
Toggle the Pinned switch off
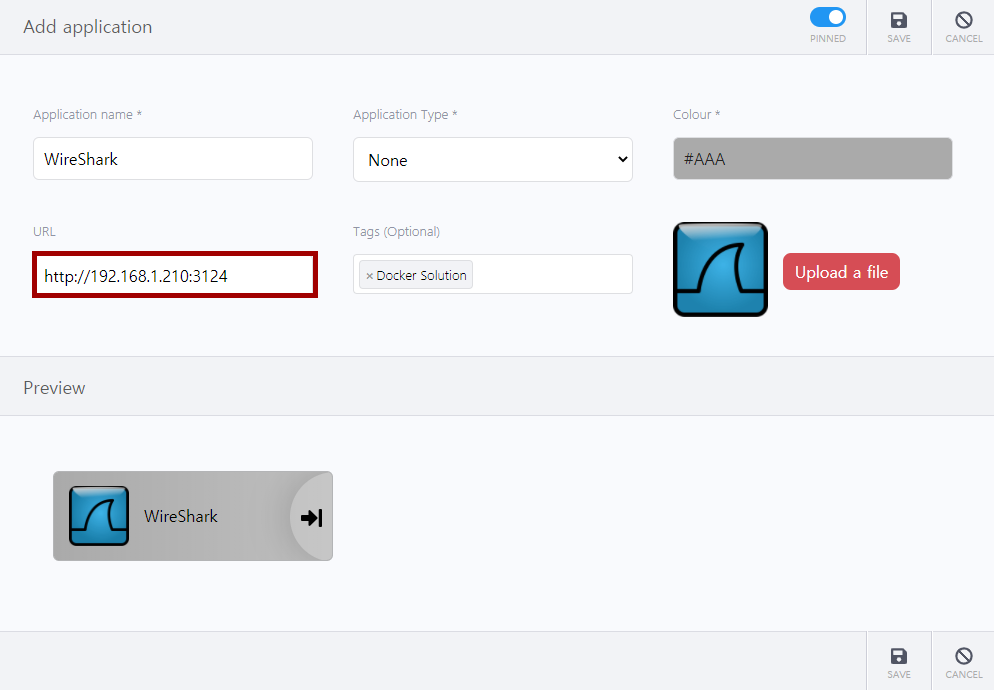(x=827, y=17)
